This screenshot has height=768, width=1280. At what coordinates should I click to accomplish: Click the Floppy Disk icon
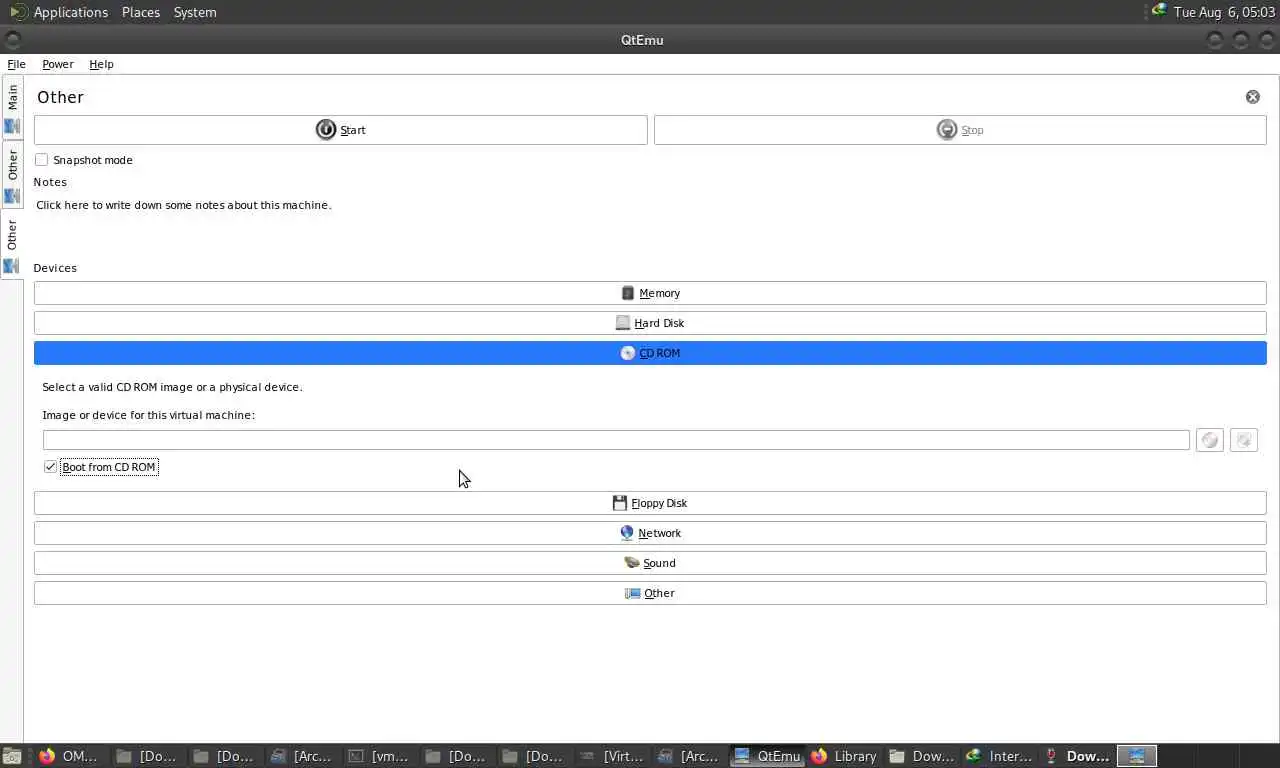point(620,503)
